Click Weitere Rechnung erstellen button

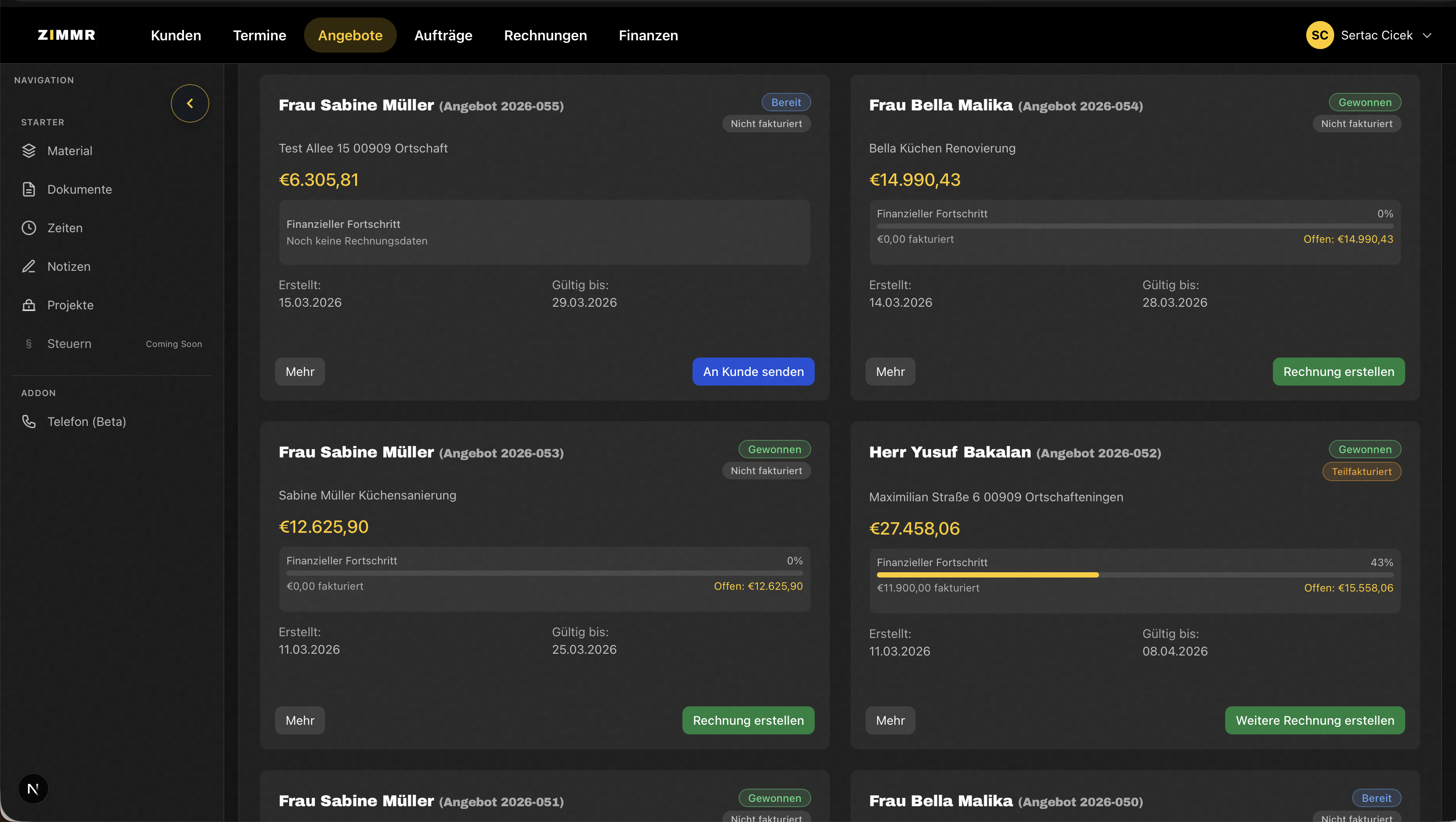(x=1314, y=720)
